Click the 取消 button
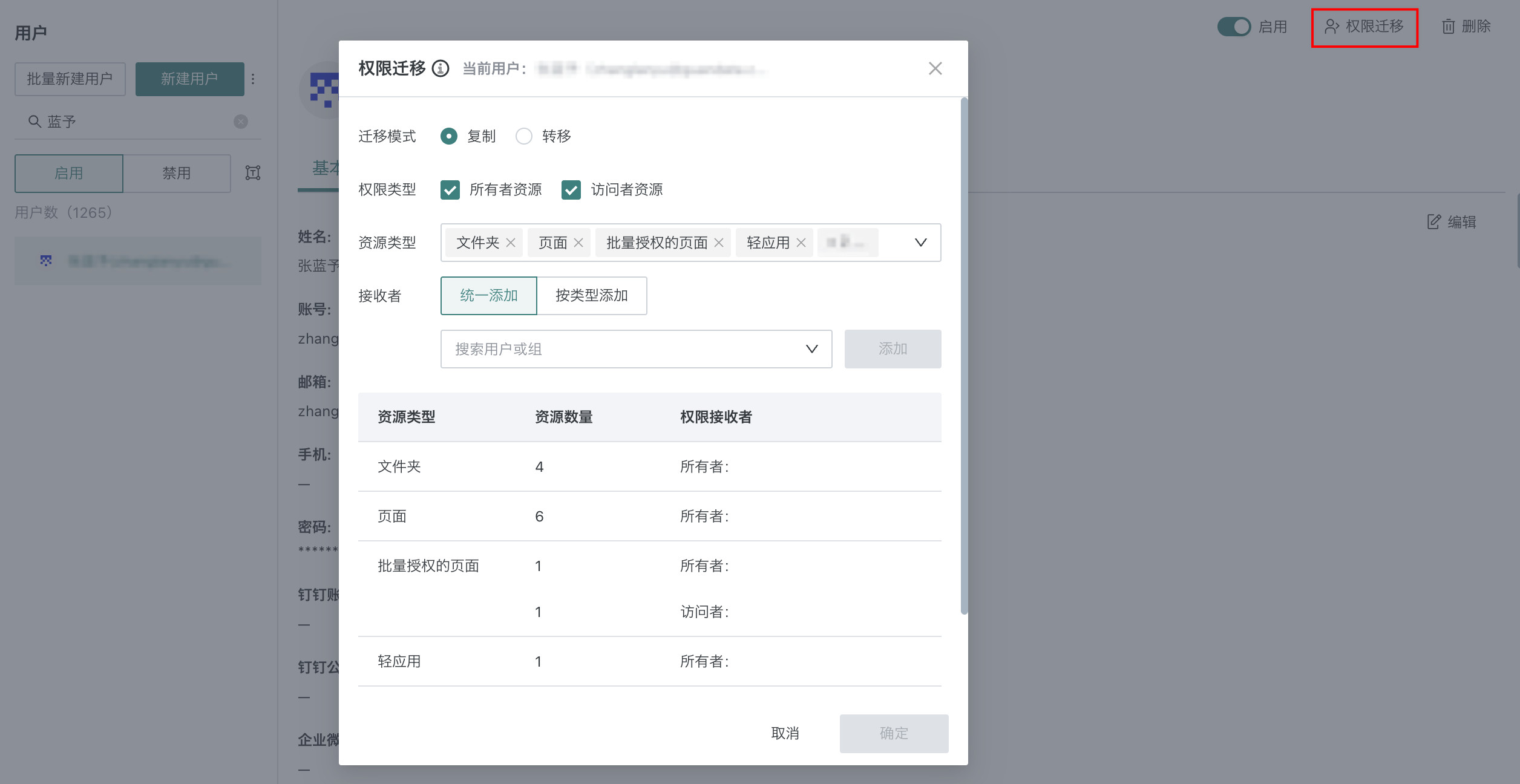Image resolution: width=1520 pixels, height=784 pixels. coord(785,733)
